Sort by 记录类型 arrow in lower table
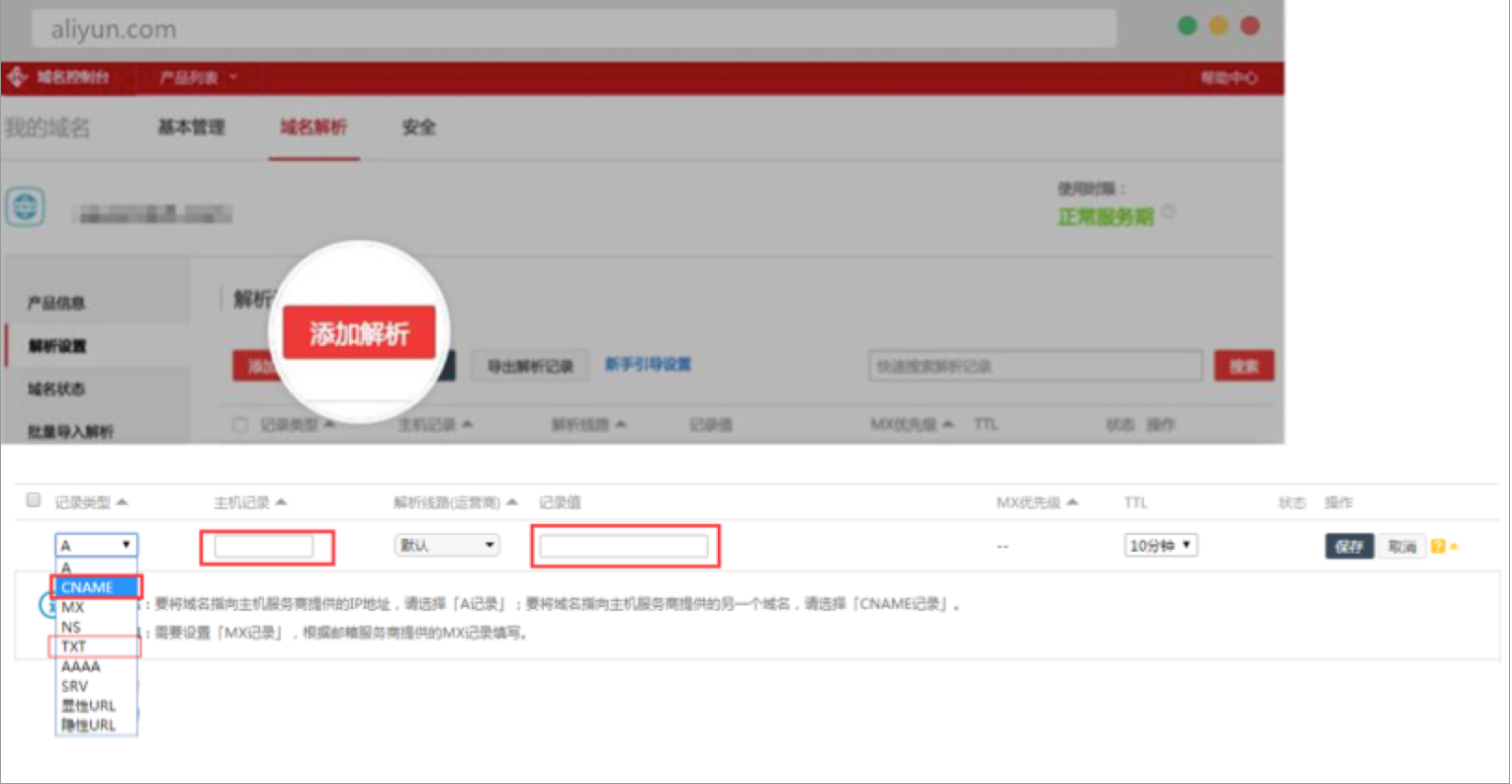 pyautogui.click(x=123, y=502)
